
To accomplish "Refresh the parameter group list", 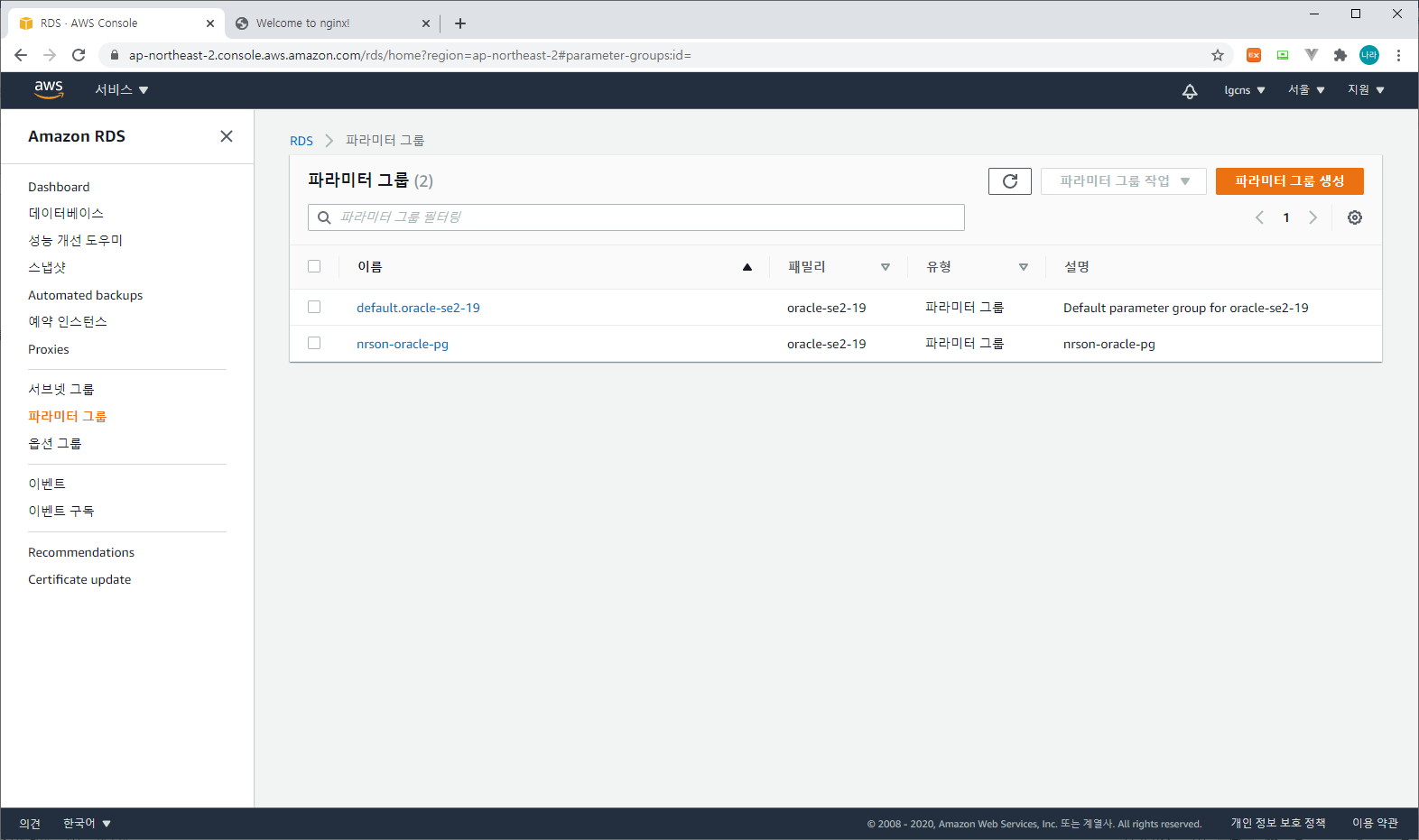I will click(1010, 181).
